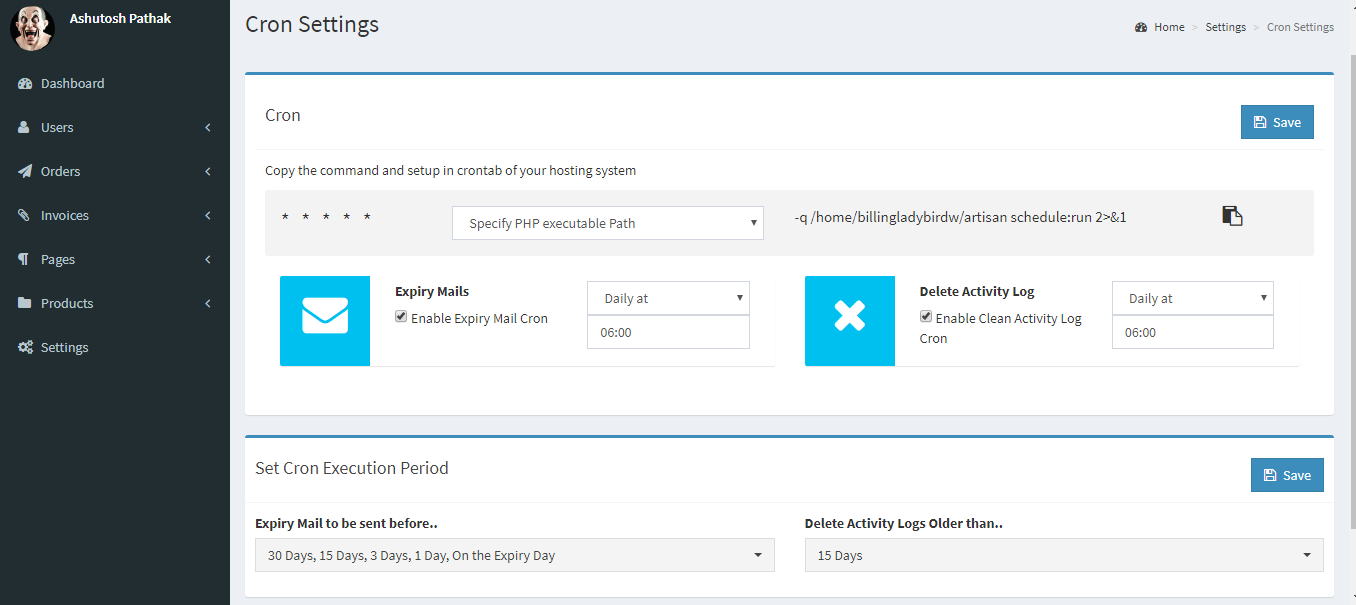
Task: Uncheck Enable Clean Activity Log Cron
Action: click(926, 317)
